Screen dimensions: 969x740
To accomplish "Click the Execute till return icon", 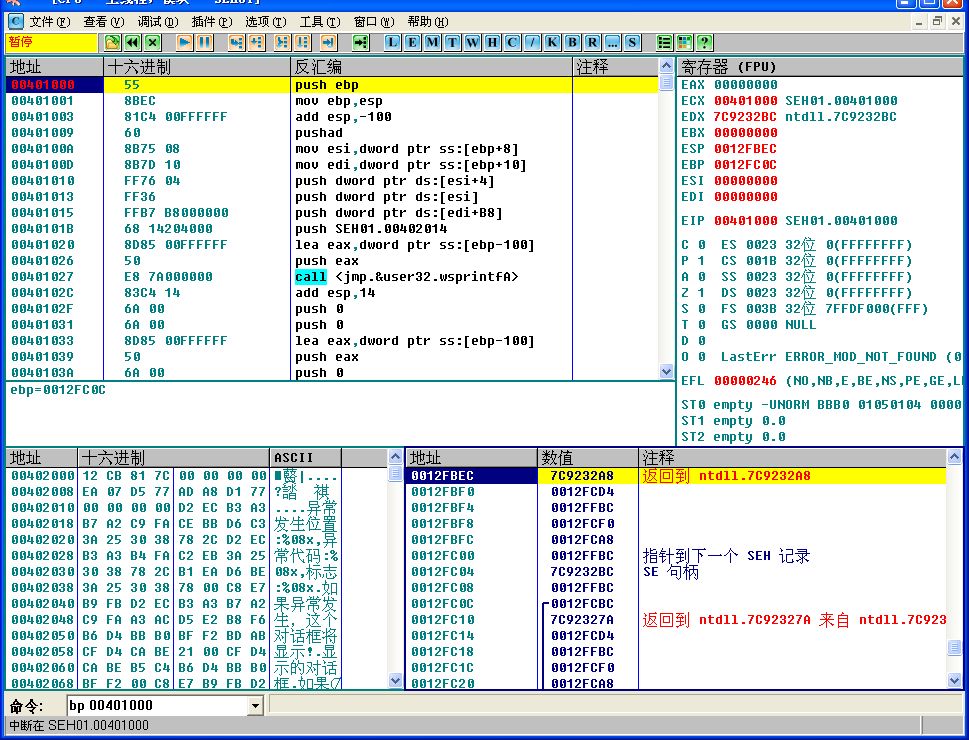I will [x=329, y=43].
